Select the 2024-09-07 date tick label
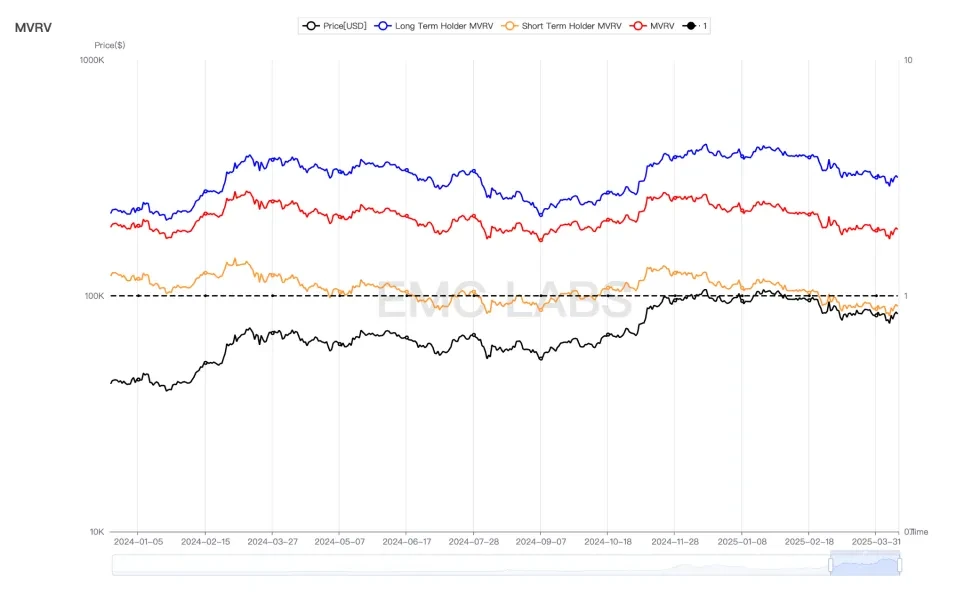The height and width of the screenshot is (602, 964). click(x=540, y=542)
